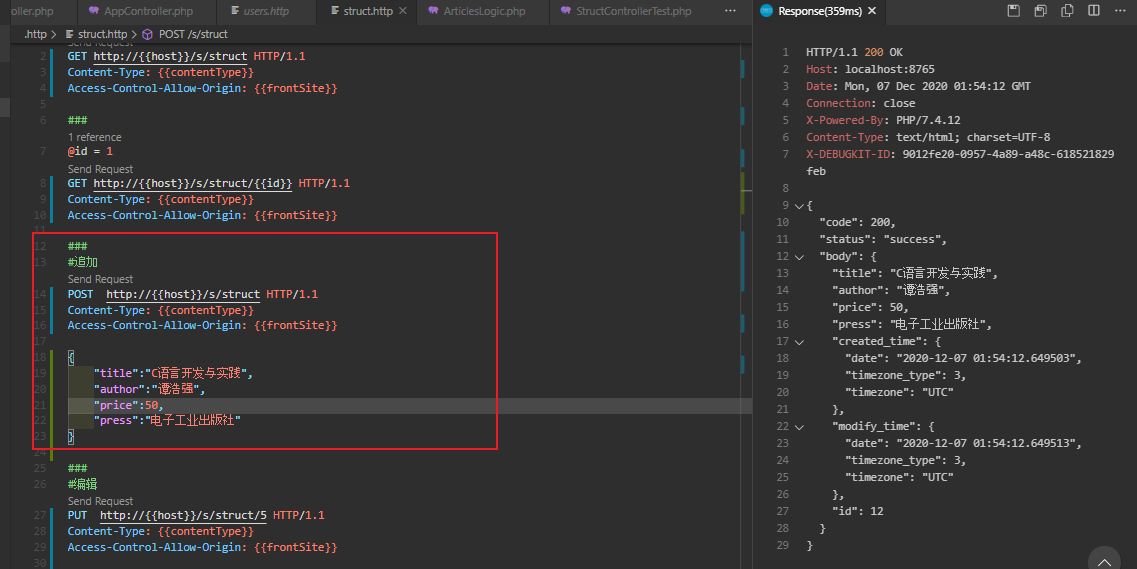Open More Actions menu in response pane
The width and height of the screenshot is (1137, 569).
point(1120,11)
